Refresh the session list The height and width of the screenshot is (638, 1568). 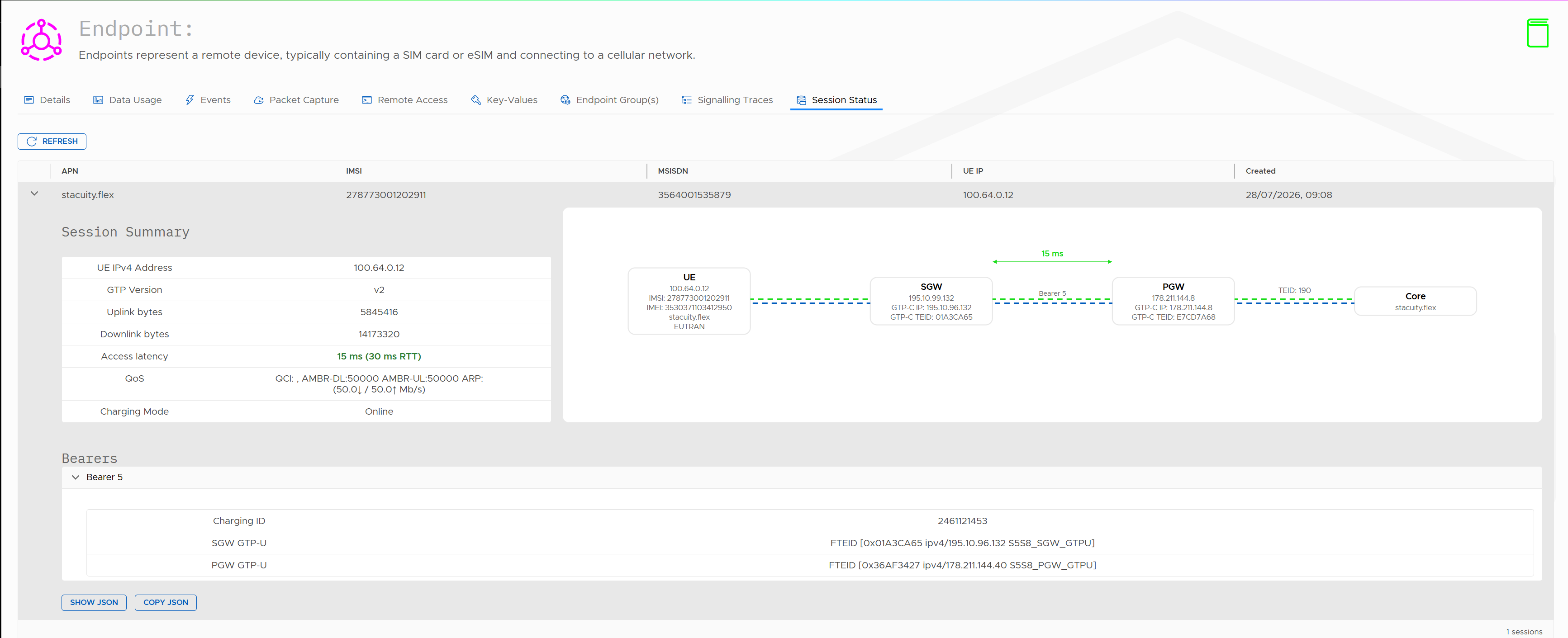coord(52,141)
